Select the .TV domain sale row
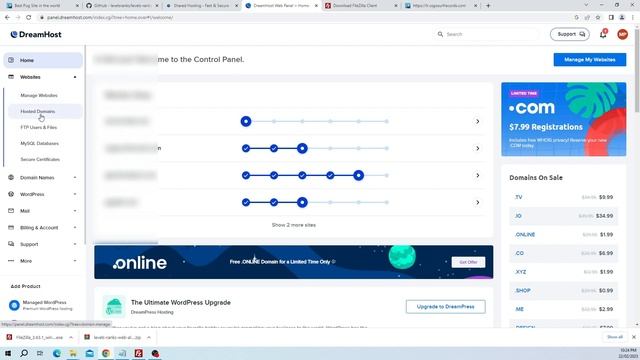The width and height of the screenshot is (640, 360). tap(564, 197)
